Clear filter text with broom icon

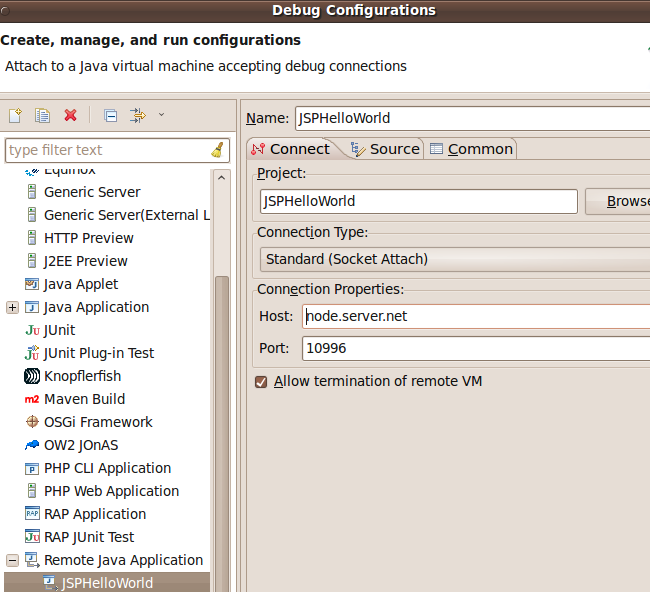218,150
